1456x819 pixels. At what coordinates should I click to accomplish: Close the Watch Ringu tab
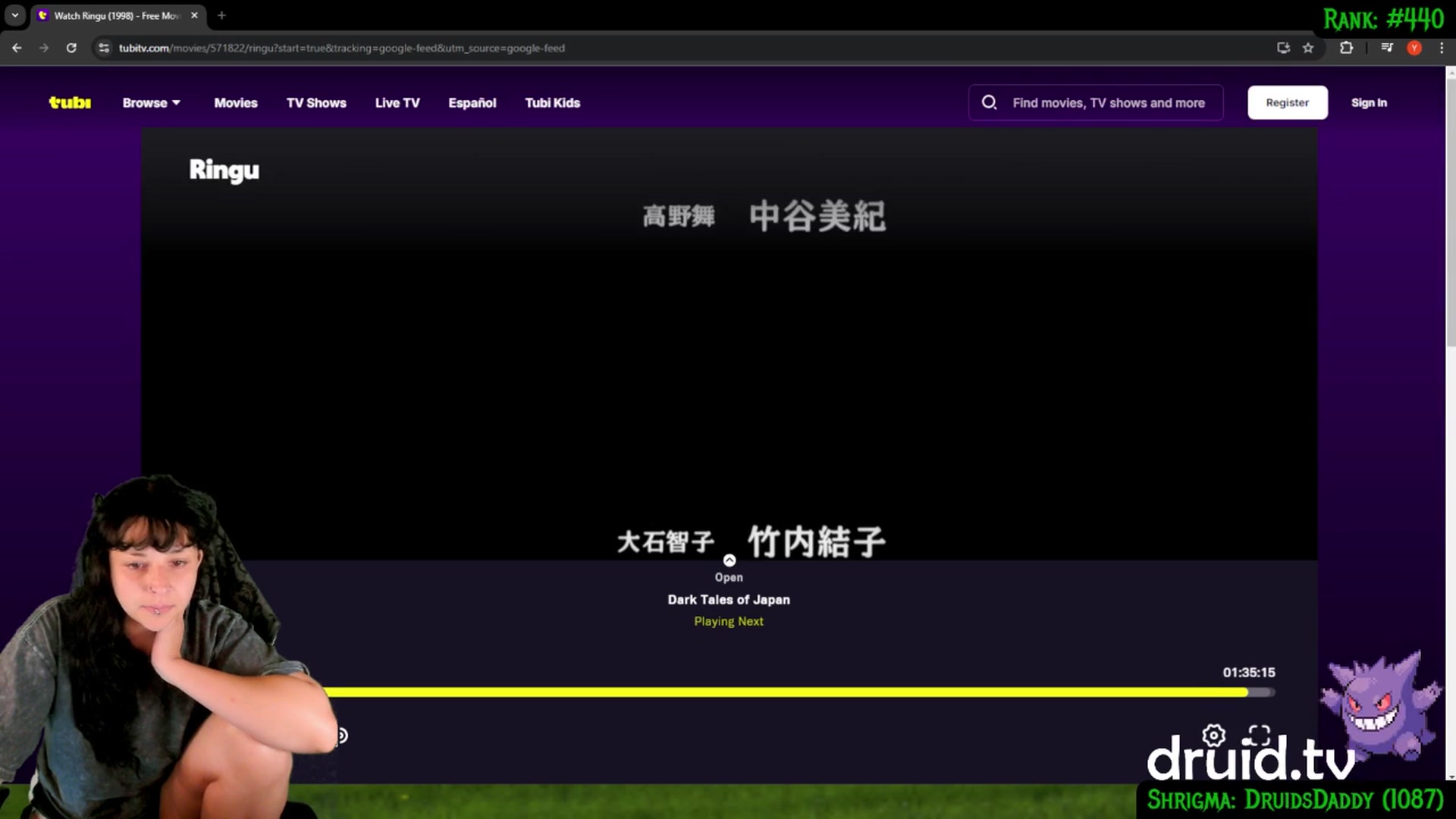pos(194,15)
